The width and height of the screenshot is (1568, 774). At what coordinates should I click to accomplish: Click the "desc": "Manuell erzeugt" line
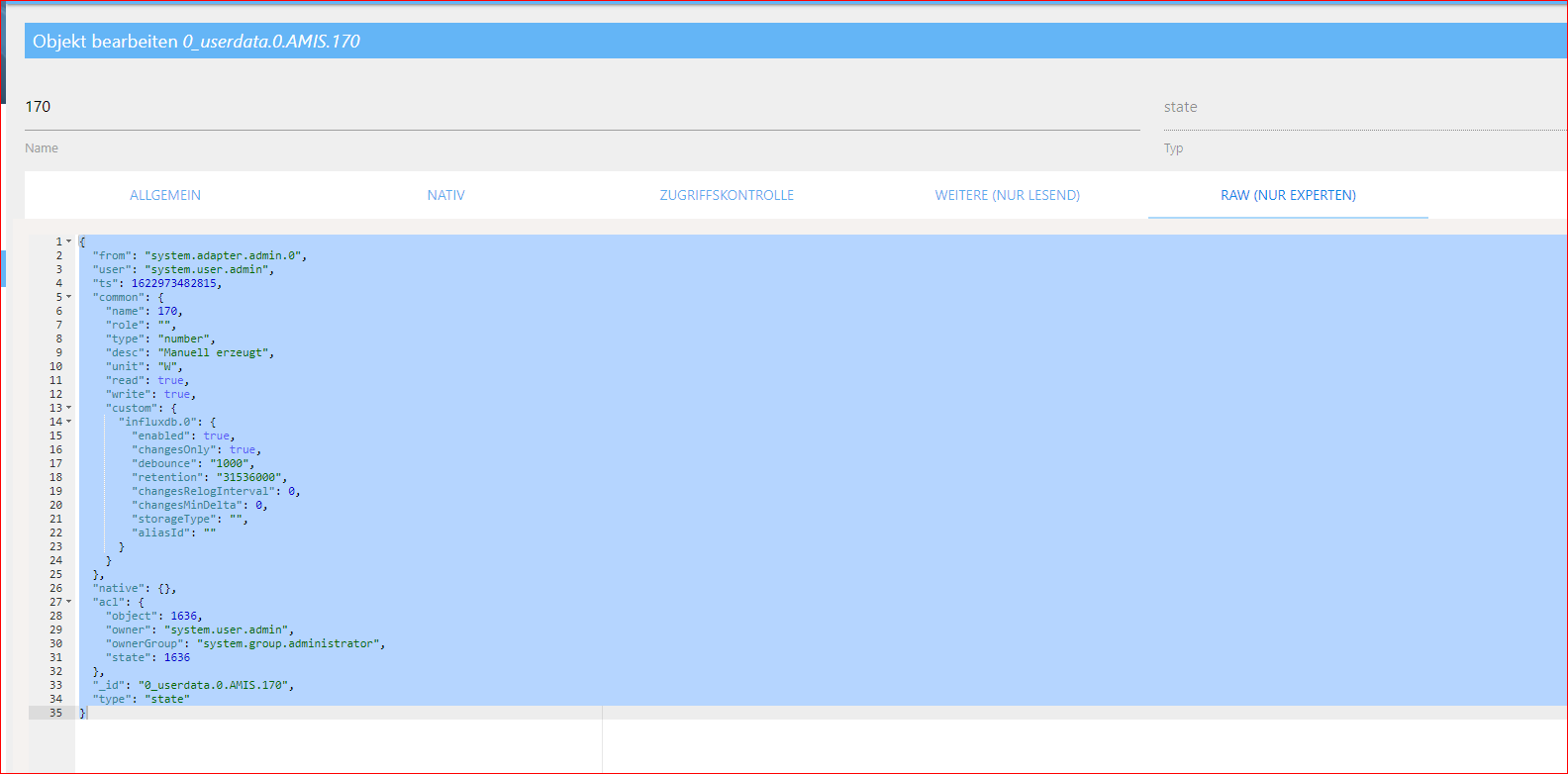[x=190, y=352]
